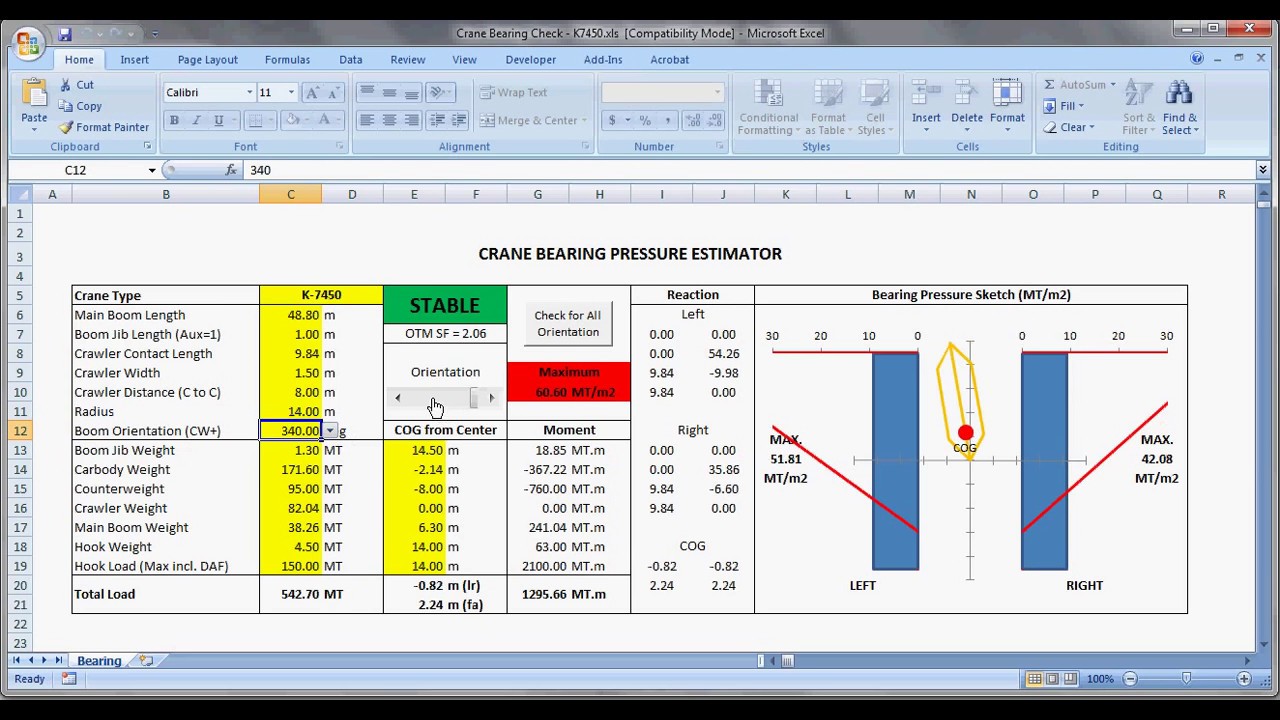
Task: Open font size 11 dropdown
Action: pyautogui.click(x=291, y=93)
